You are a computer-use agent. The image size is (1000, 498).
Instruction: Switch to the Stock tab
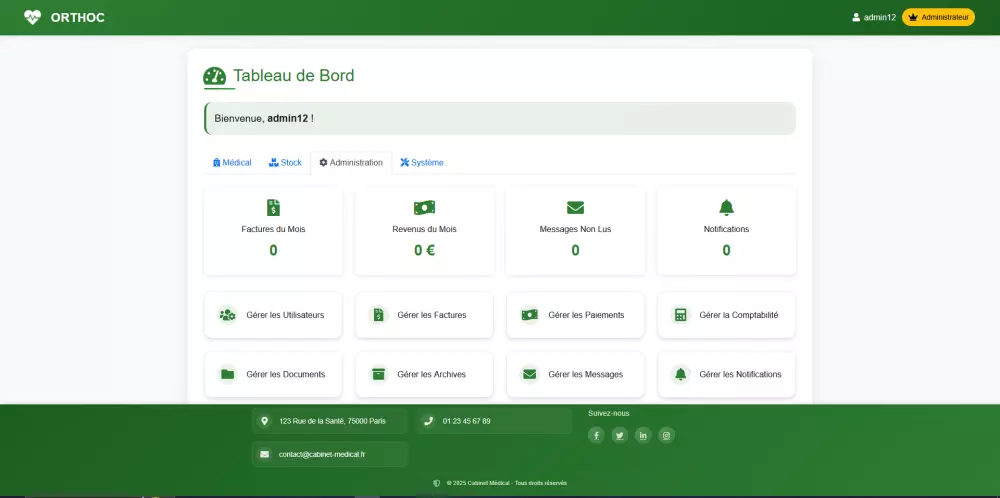coord(285,163)
